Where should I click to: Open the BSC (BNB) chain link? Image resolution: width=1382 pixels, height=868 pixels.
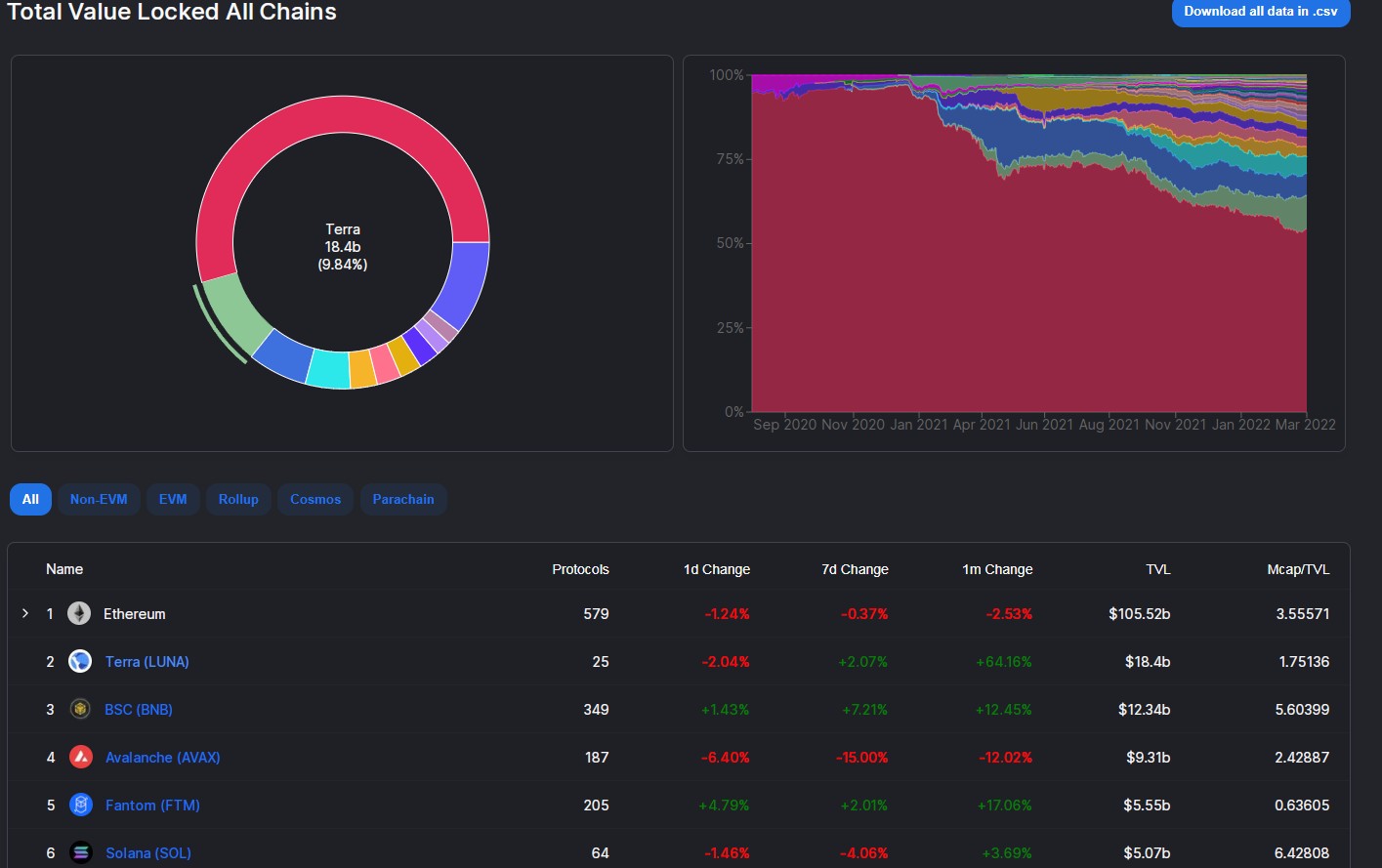[x=139, y=709]
